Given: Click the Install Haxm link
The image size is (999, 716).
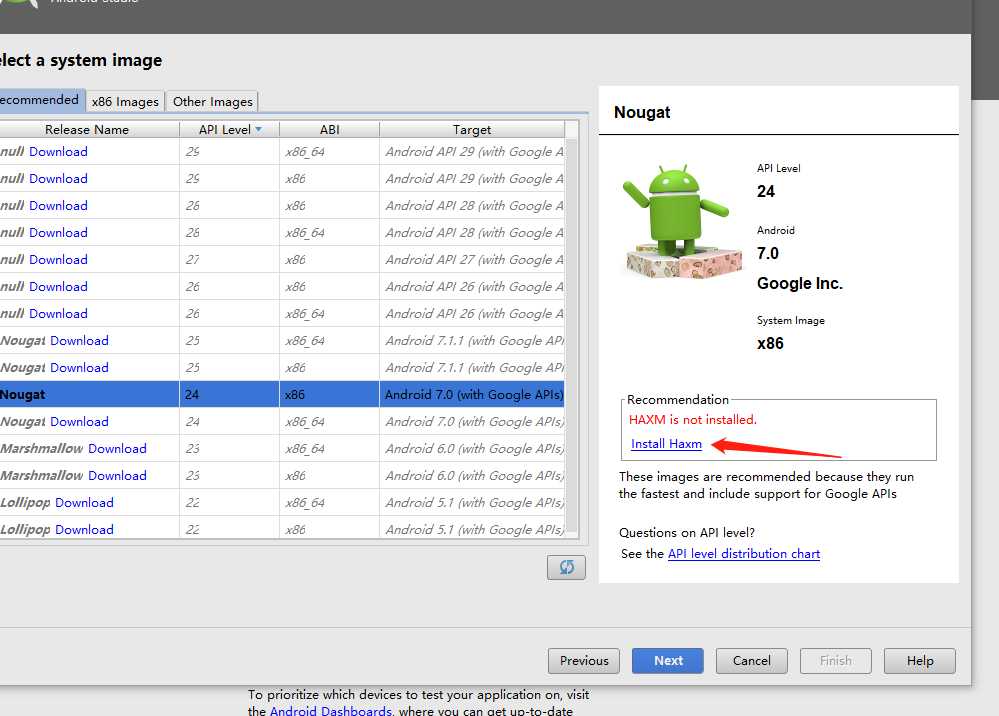Looking at the screenshot, I should click(666, 444).
